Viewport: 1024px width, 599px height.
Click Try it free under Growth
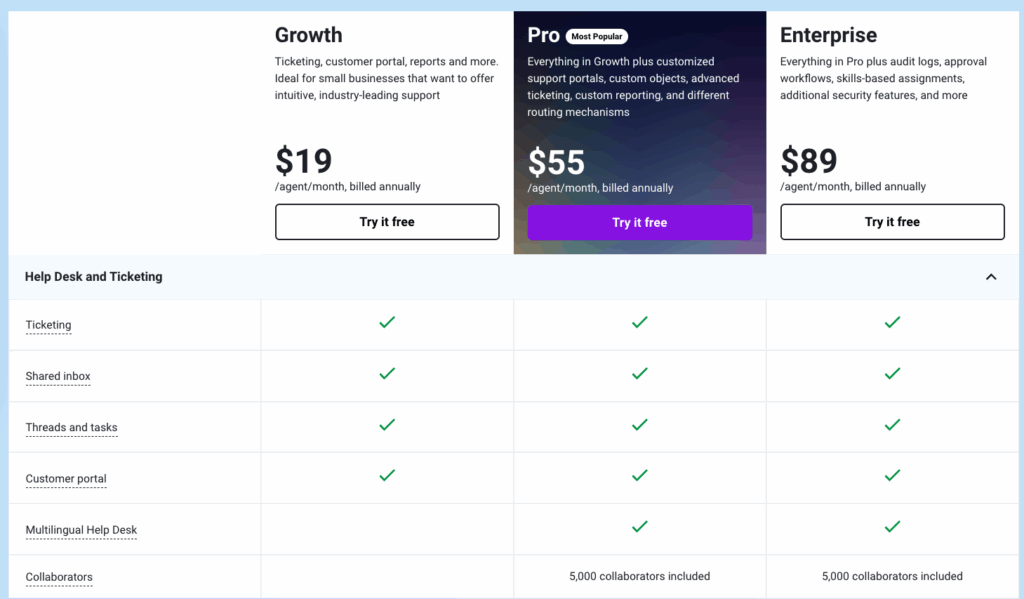[x=387, y=222]
